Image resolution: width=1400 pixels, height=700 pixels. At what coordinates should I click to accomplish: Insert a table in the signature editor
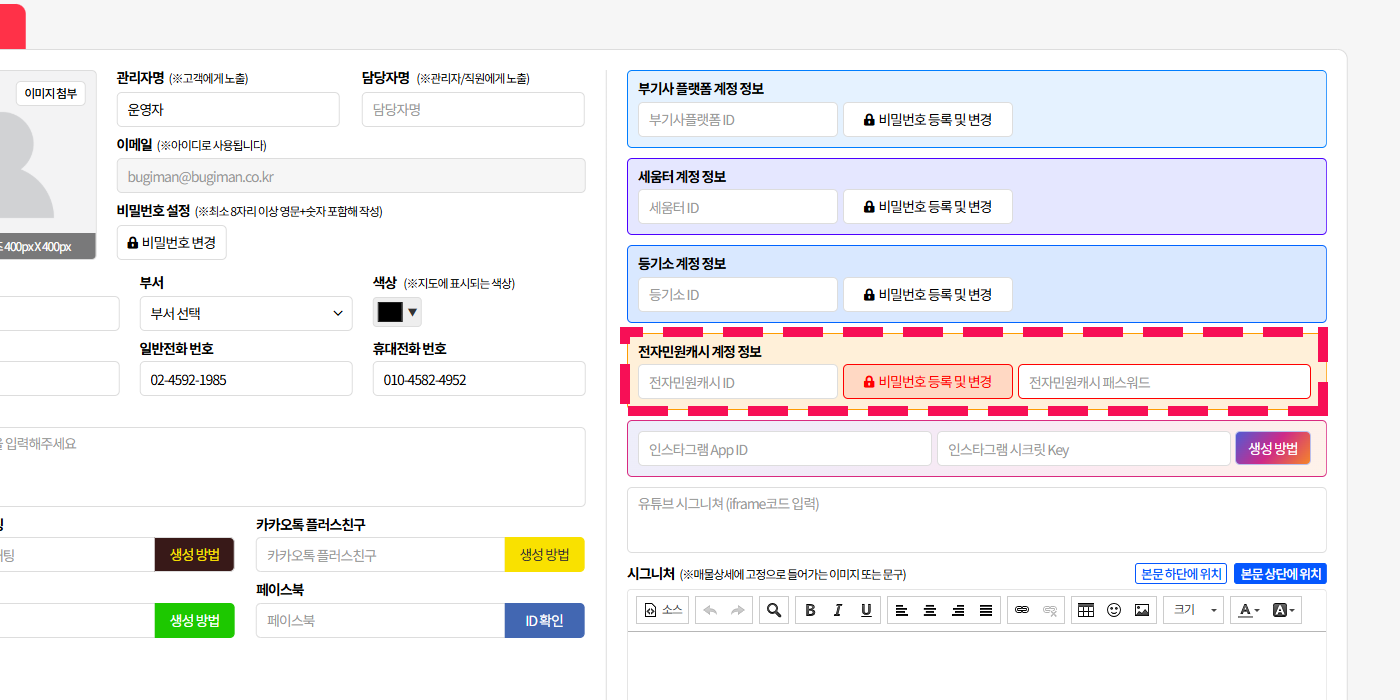pos(1086,610)
